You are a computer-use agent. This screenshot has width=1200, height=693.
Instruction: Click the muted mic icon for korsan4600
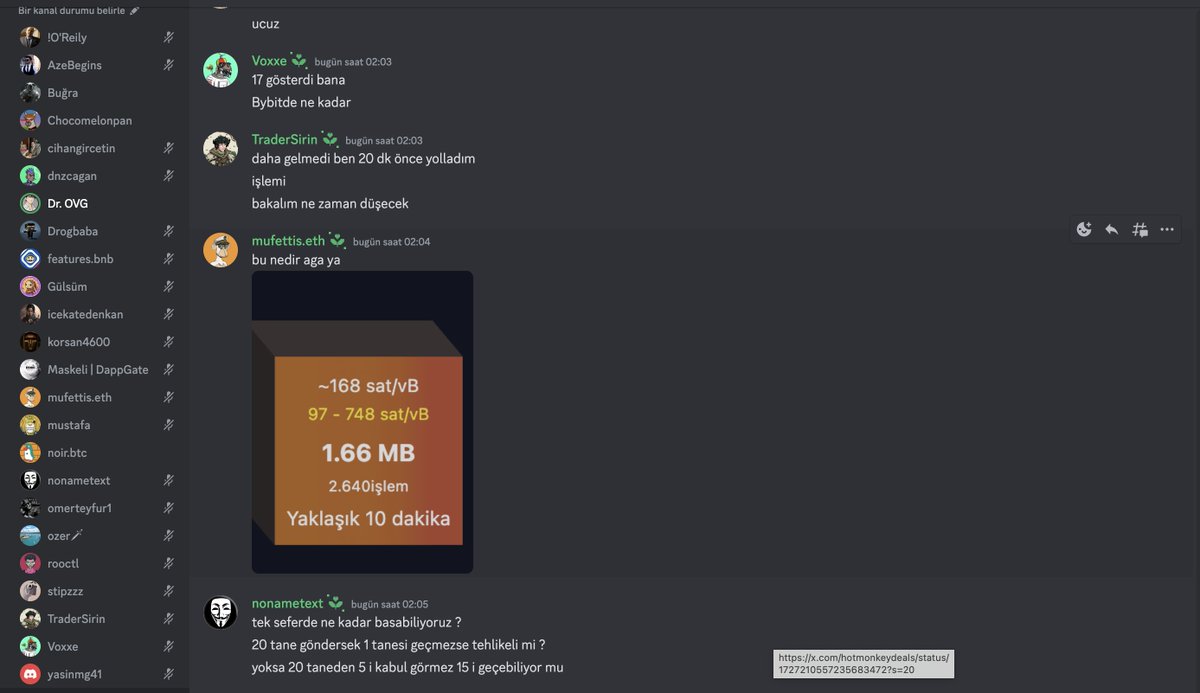point(170,342)
